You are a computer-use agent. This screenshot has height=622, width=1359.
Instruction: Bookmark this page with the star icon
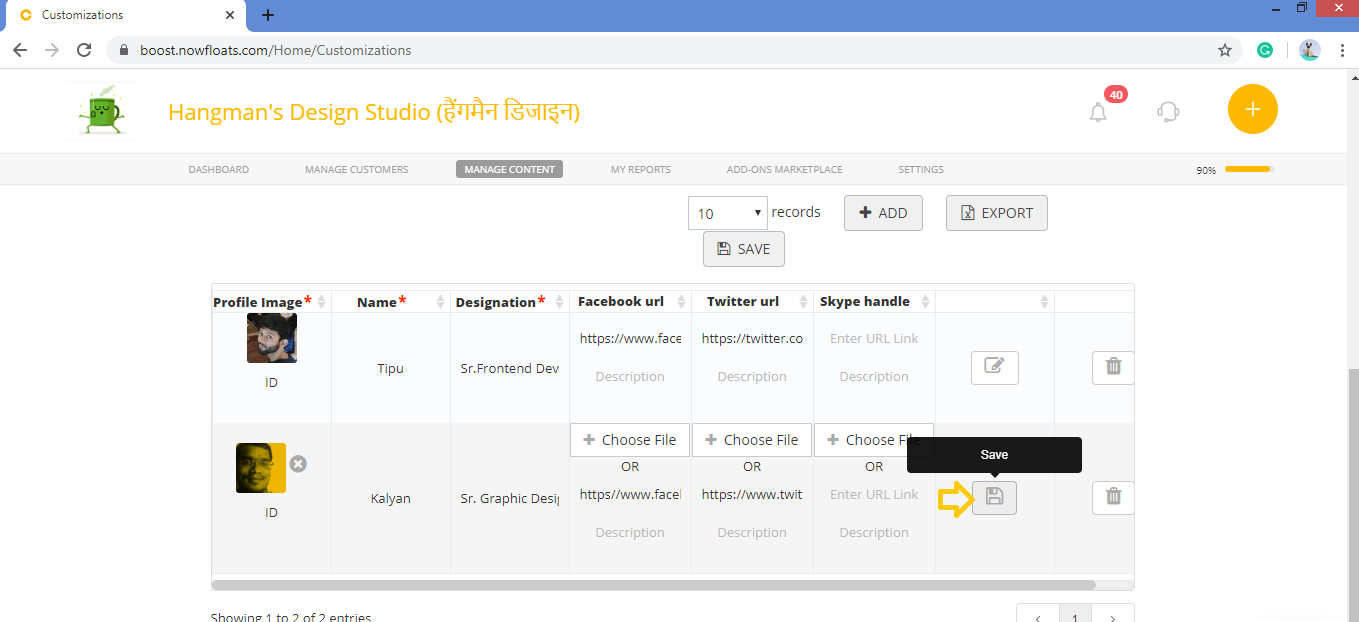1224,50
